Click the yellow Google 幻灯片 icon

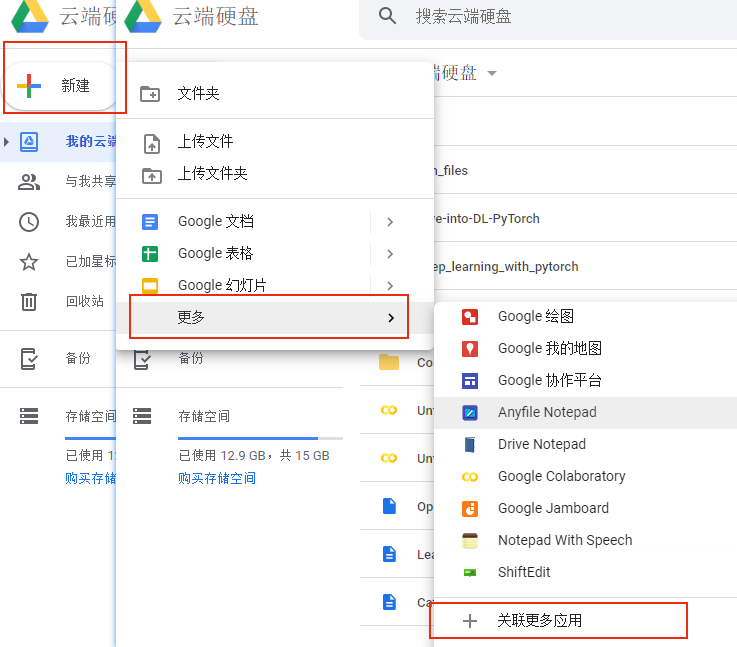pyautogui.click(x=150, y=285)
